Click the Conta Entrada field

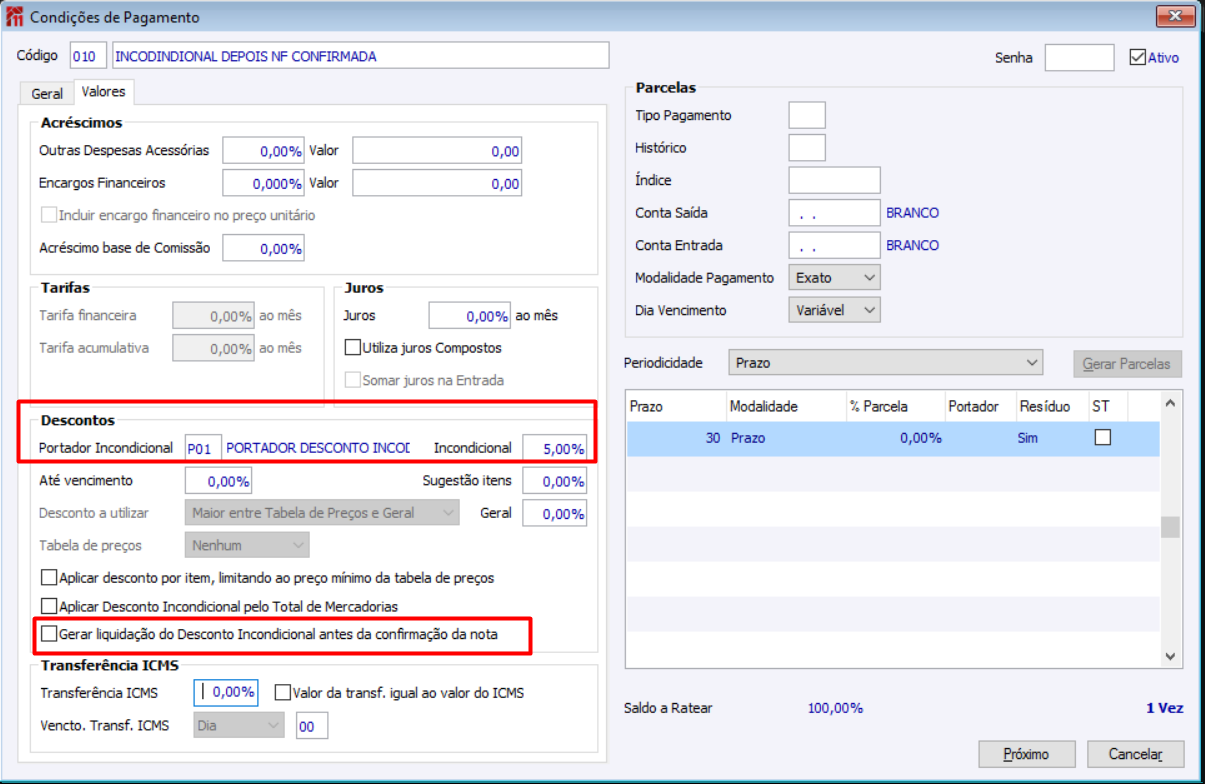[834, 245]
